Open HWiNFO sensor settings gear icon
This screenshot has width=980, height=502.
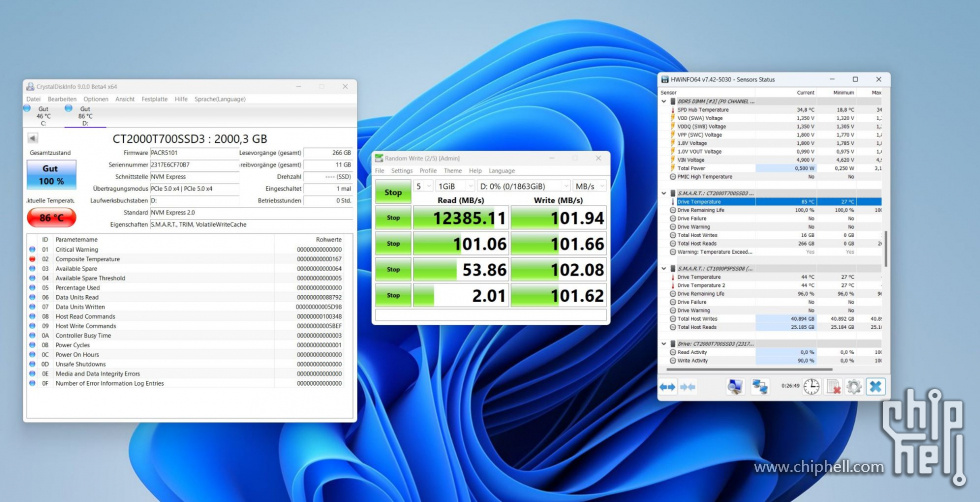tap(854, 386)
